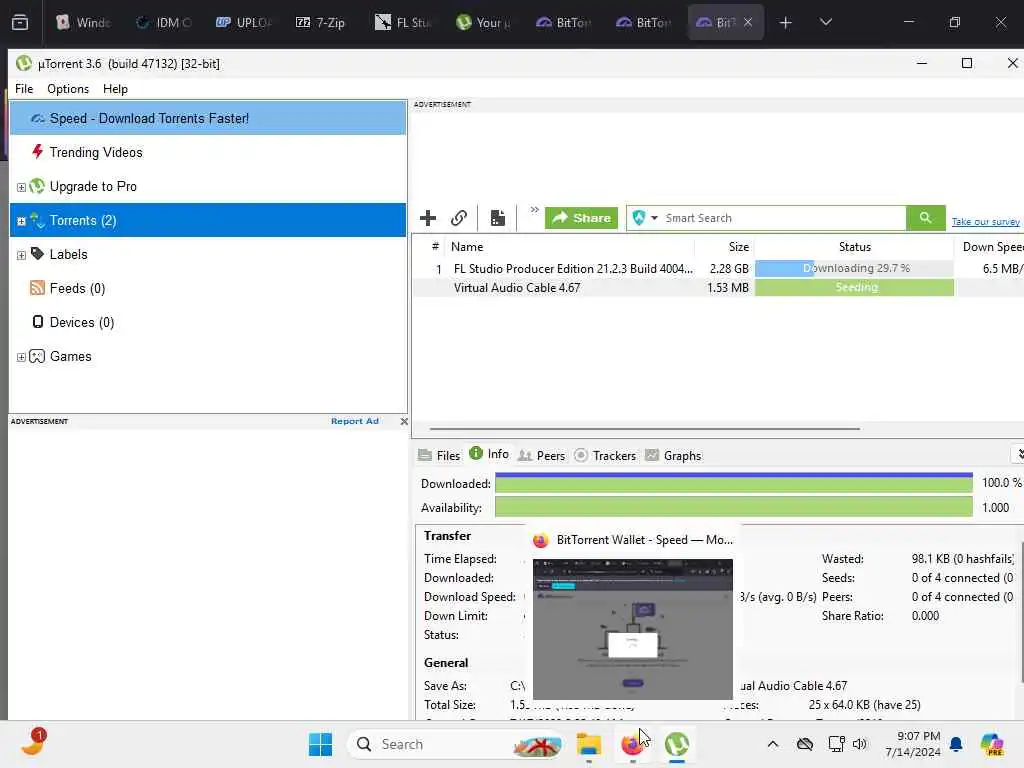Select Speed - Download Torrents Faster!
This screenshot has width=1024, height=768.
click(x=208, y=118)
